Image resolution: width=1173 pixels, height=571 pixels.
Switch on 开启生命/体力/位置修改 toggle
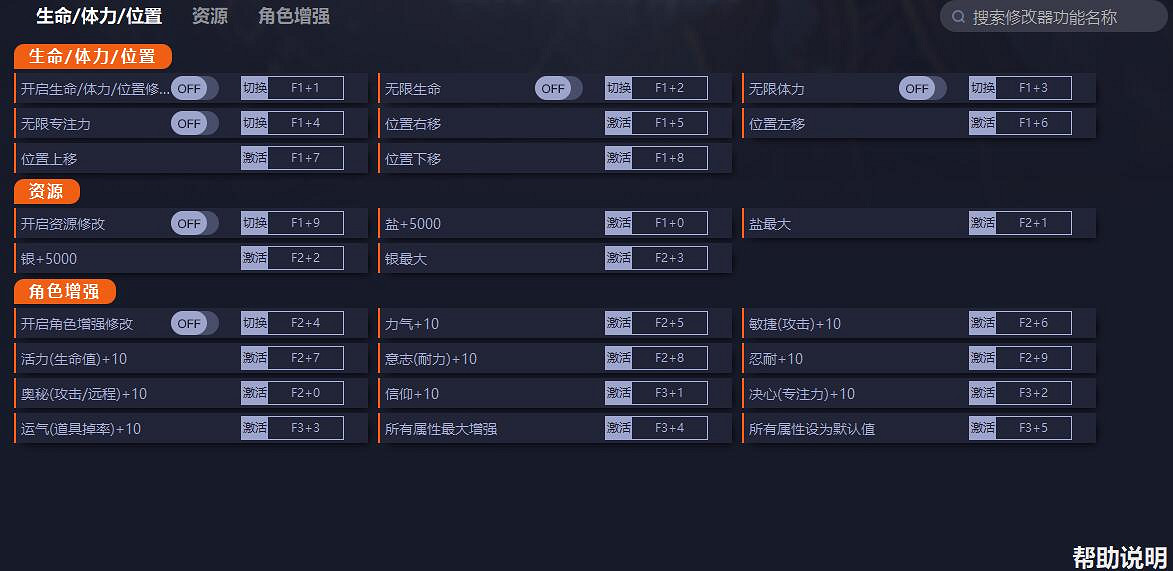pyautogui.click(x=194, y=88)
